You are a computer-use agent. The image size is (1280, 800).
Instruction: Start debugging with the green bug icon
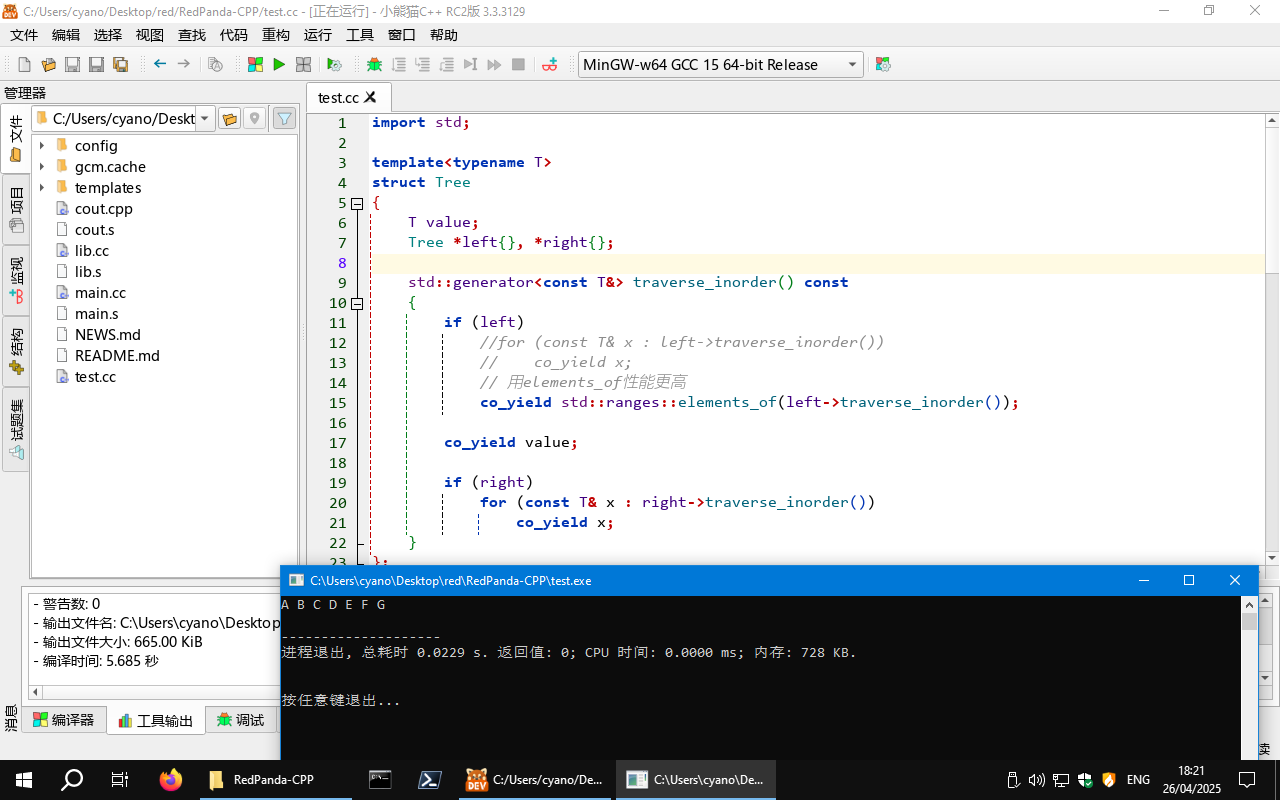(x=374, y=64)
